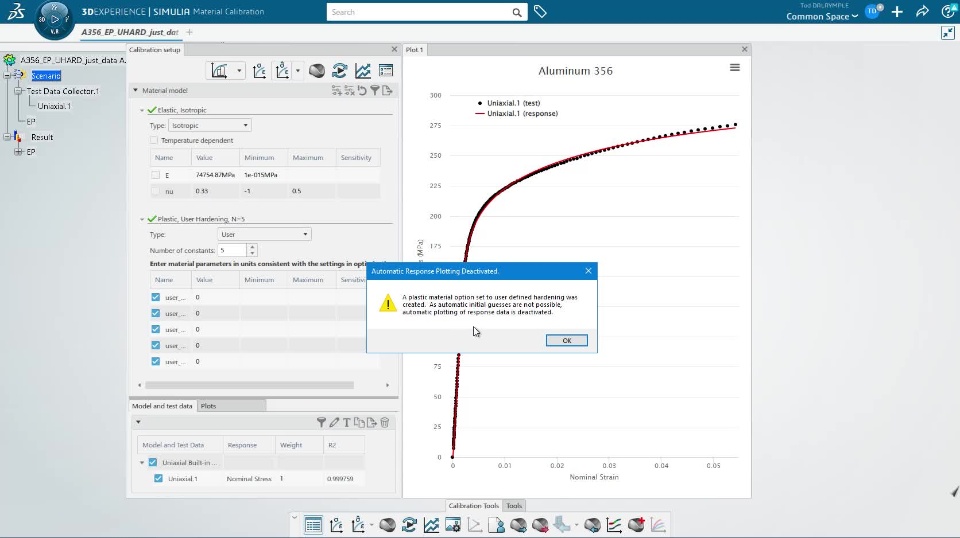The width and height of the screenshot is (960, 538).
Task: Check the E parameter checkbox
Action: [156, 175]
